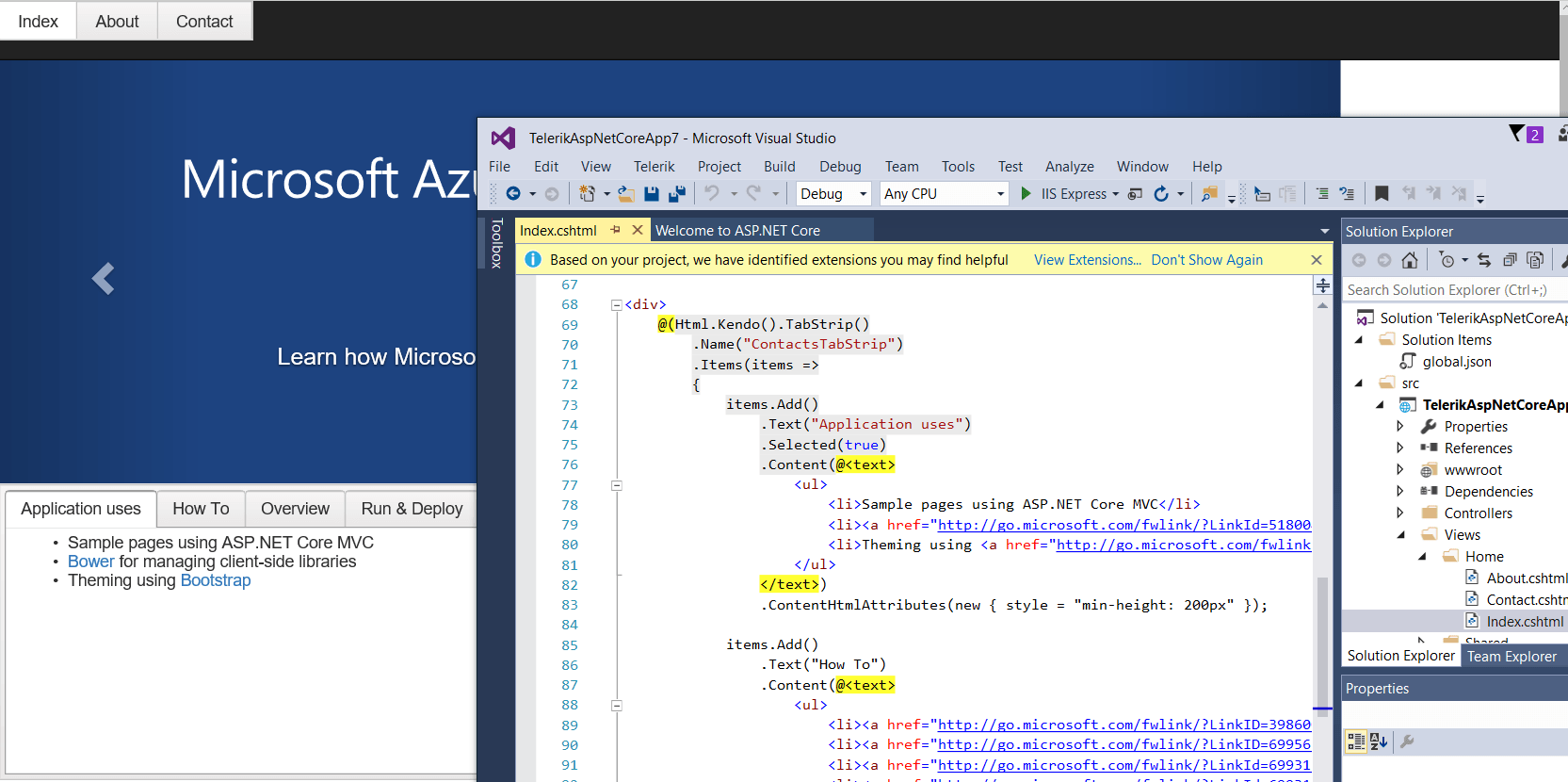Save the file with the single floppy icon
1568x782 pixels.
(x=652, y=193)
